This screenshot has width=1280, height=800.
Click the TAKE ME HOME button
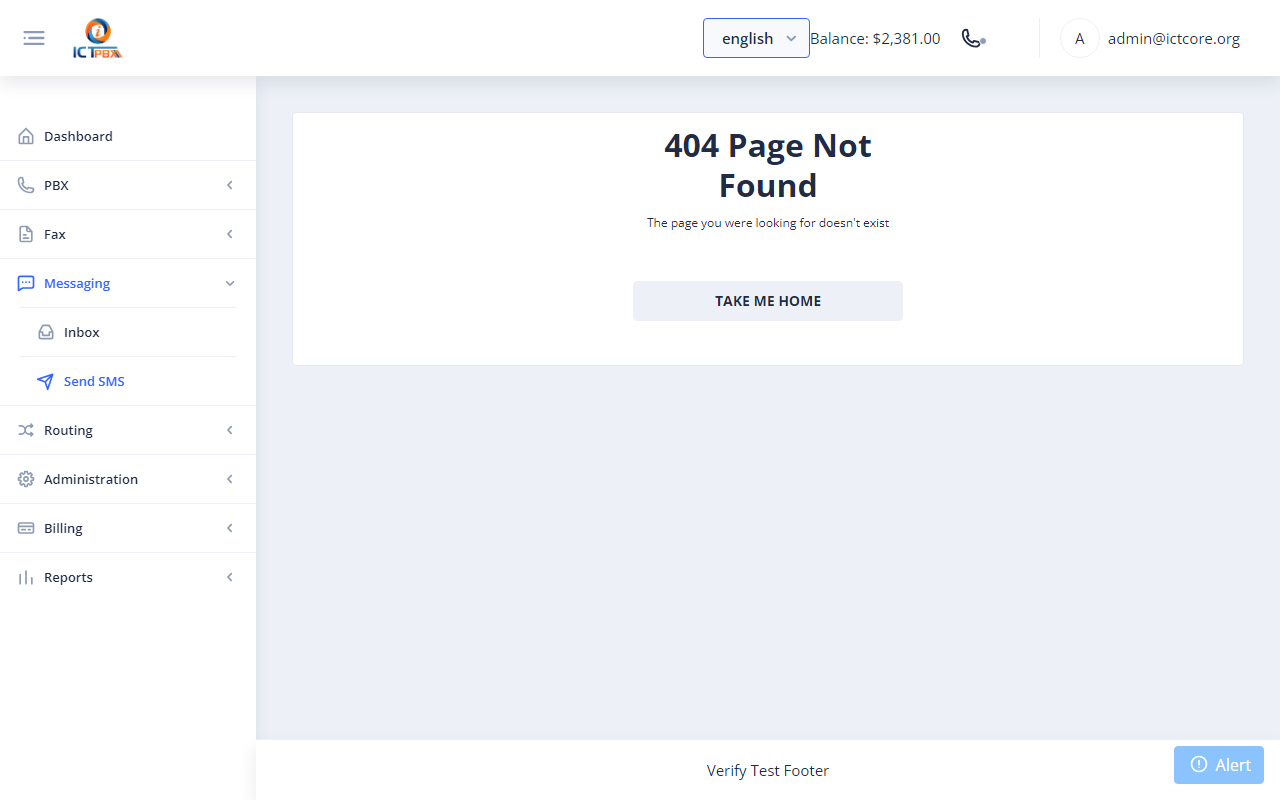click(768, 301)
